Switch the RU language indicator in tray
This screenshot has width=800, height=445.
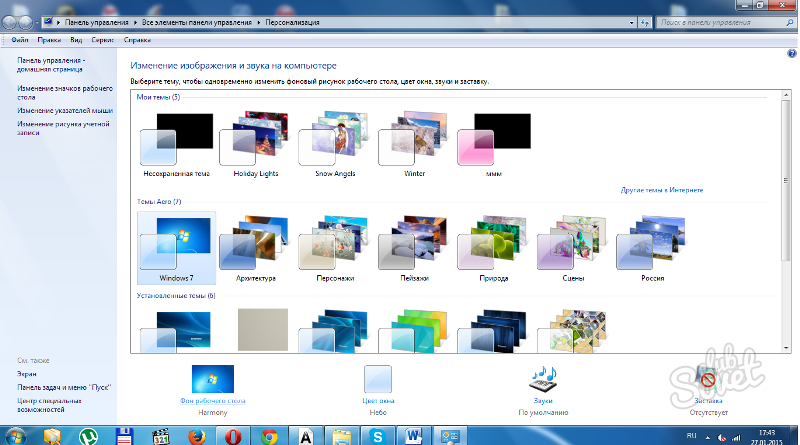pyautogui.click(x=692, y=437)
